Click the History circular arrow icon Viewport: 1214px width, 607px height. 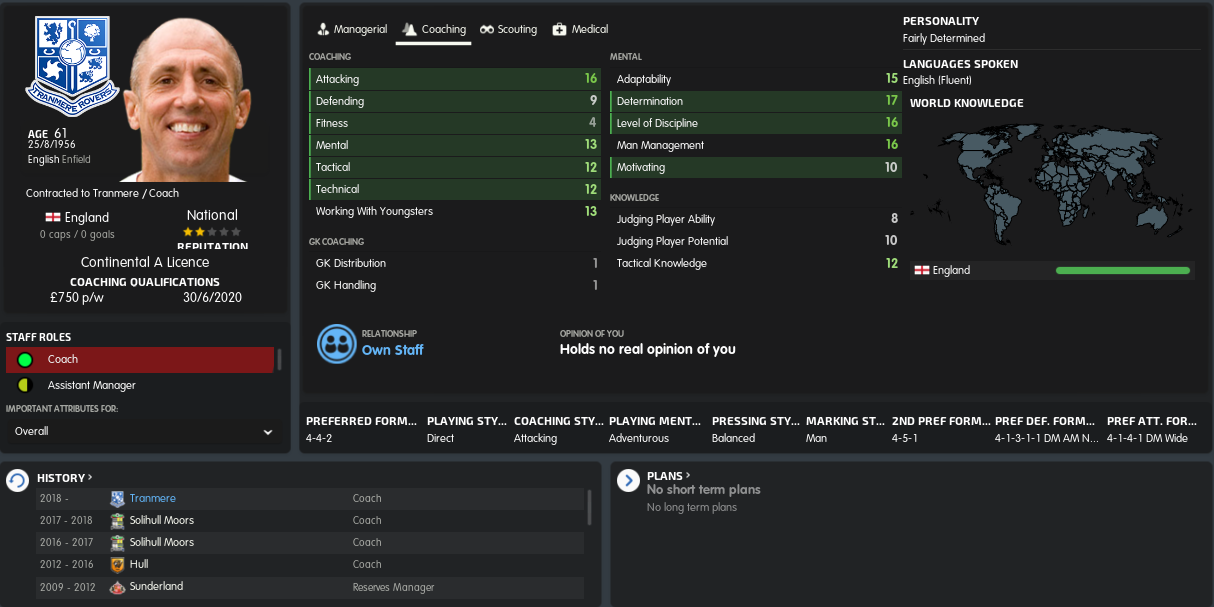click(17, 481)
